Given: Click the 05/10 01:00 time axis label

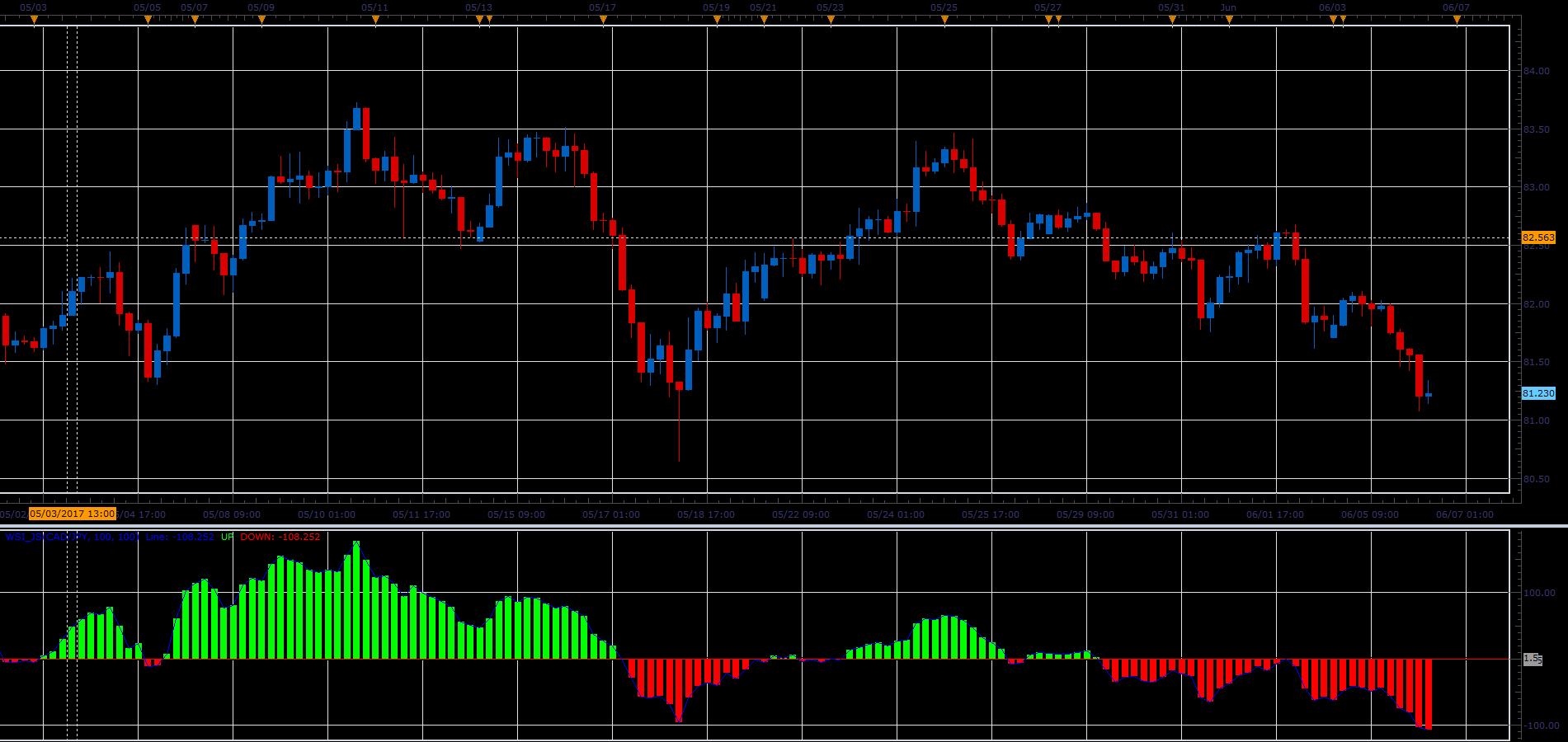Looking at the screenshot, I should click(327, 514).
